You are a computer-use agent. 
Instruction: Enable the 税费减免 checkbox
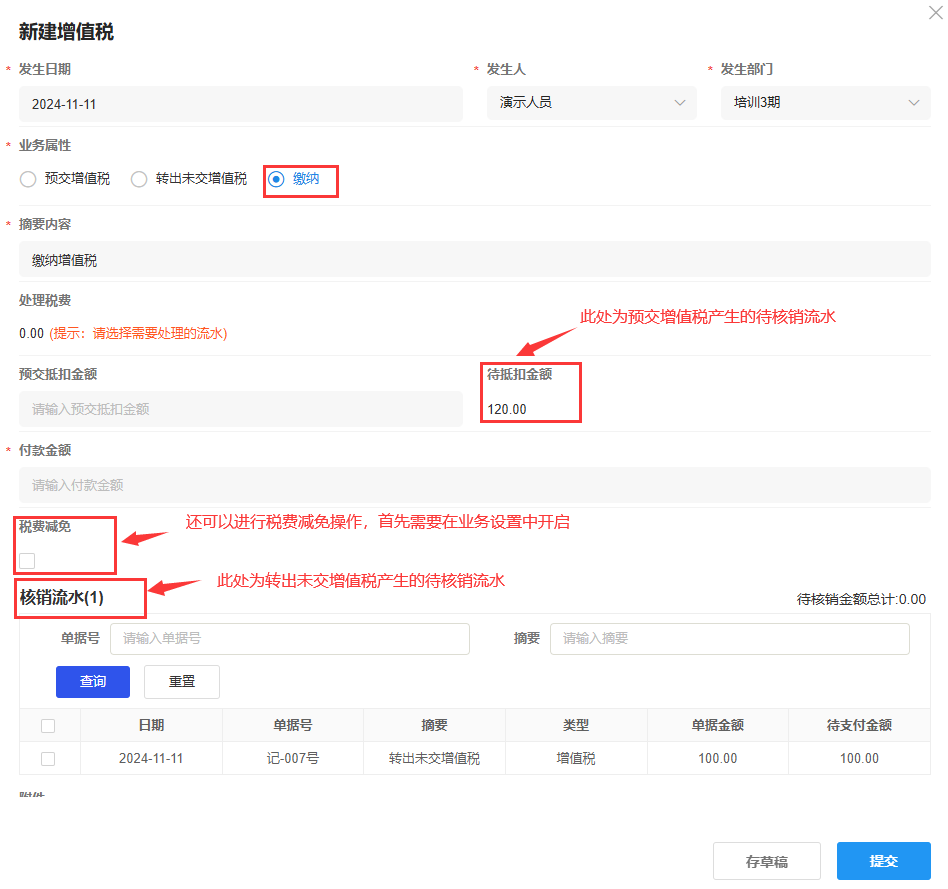28,560
